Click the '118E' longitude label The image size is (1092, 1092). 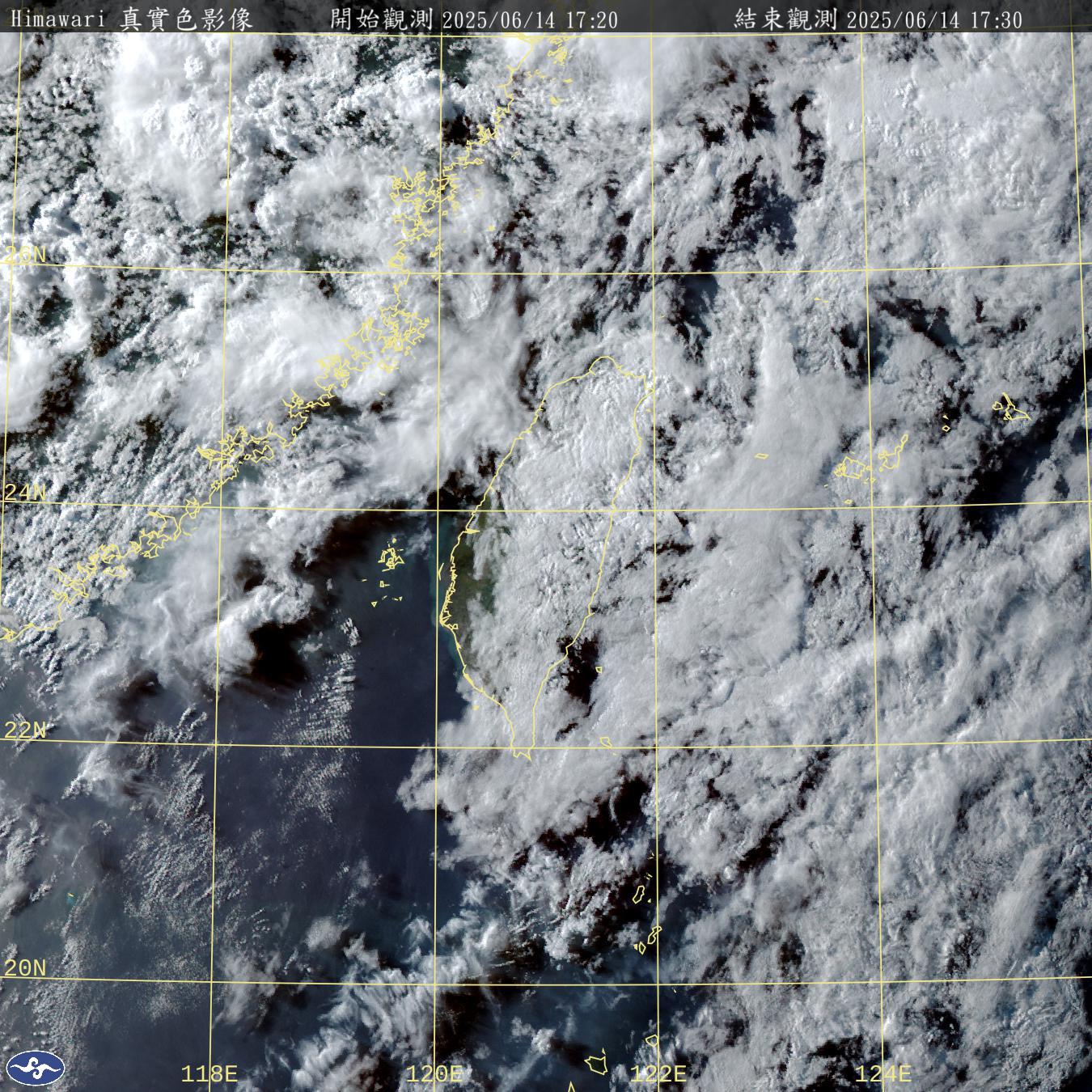click(210, 1074)
